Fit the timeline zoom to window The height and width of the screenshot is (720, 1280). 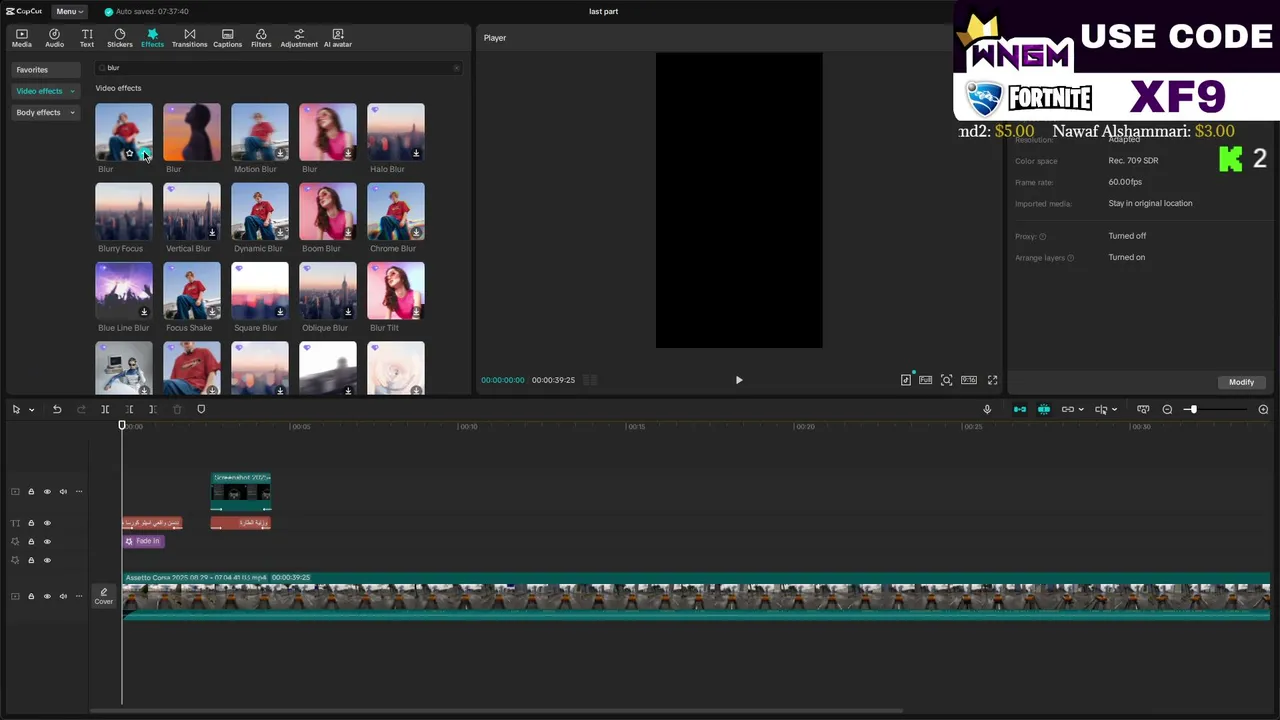(1143, 409)
